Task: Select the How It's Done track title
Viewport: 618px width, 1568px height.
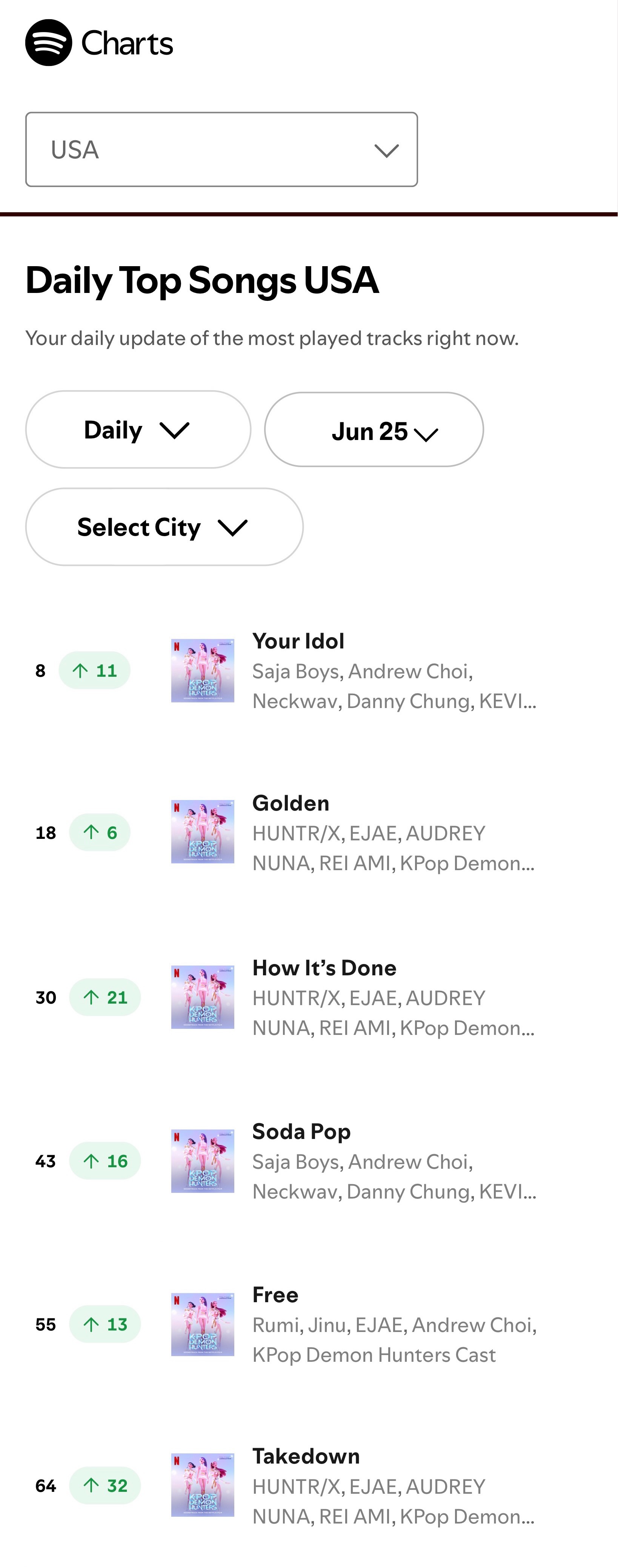Action: click(324, 968)
